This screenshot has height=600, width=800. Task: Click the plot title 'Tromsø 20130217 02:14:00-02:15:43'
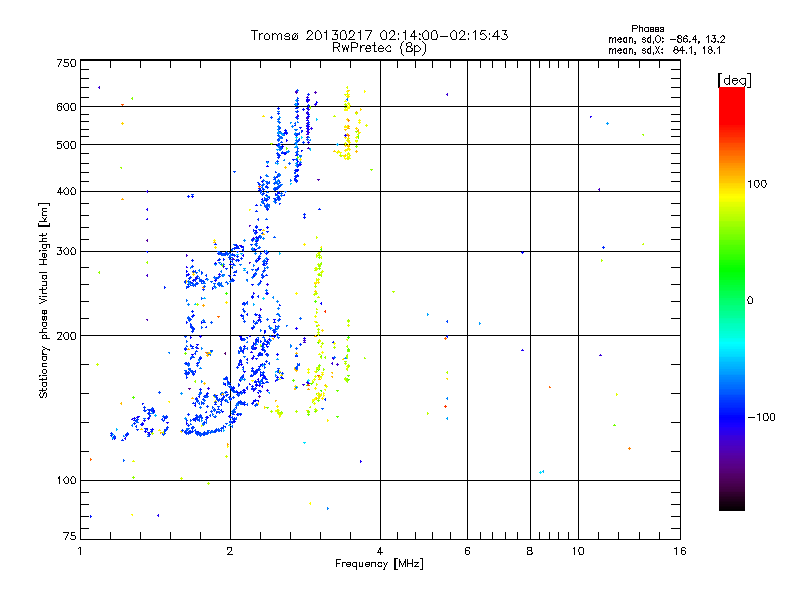coord(379,35)
